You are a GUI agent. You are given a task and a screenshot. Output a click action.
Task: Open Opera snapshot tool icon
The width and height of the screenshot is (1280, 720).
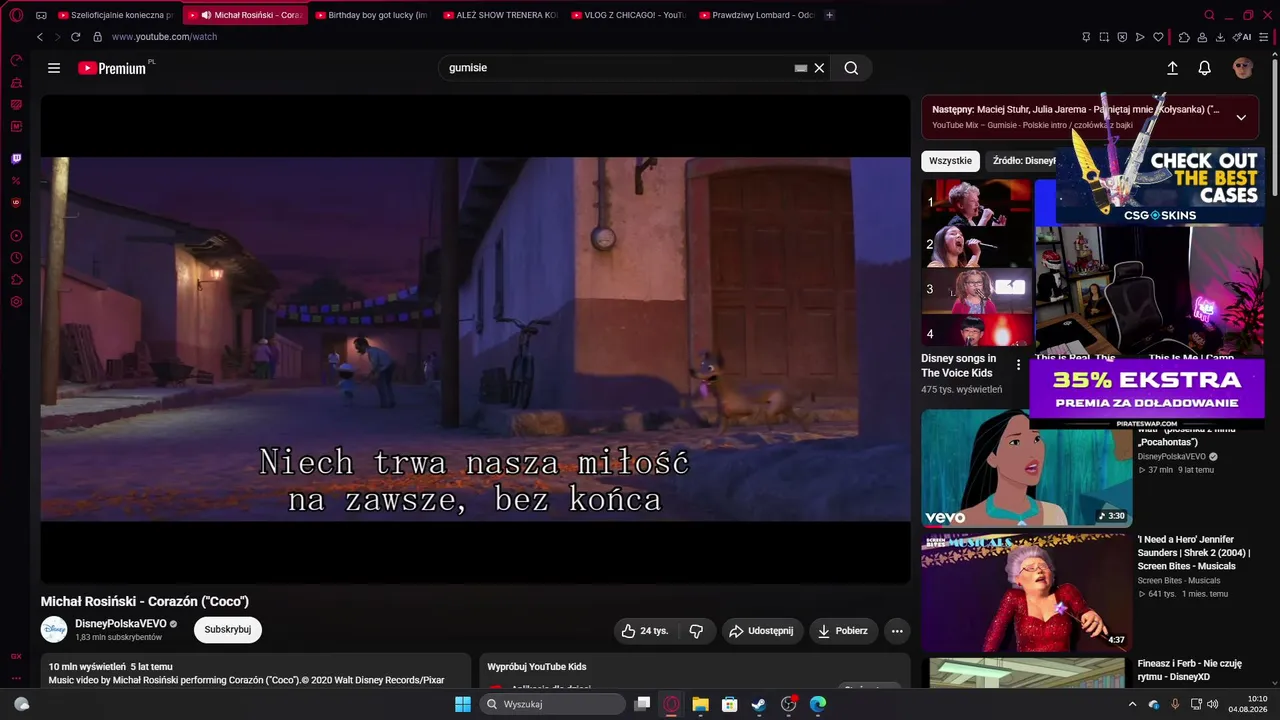coord(1104,37)
